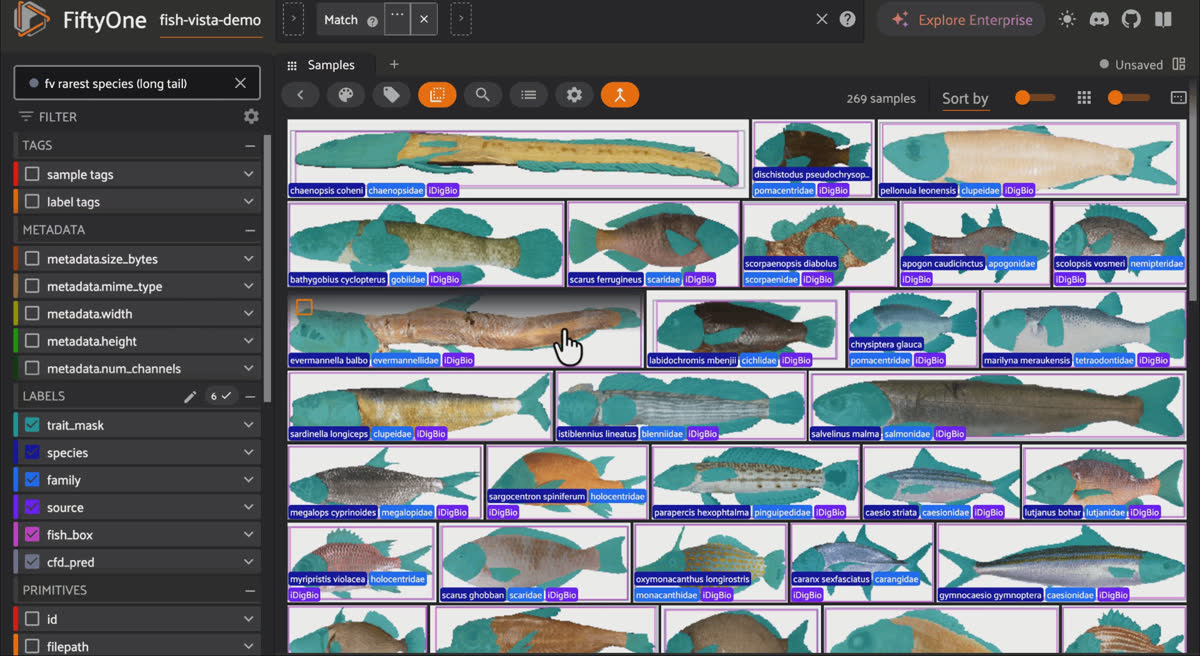The height and width of the screenshot is (656, 1200).
Task: Open the pellonula leonensis sample thumbnail
Action: click(1032, 158)
